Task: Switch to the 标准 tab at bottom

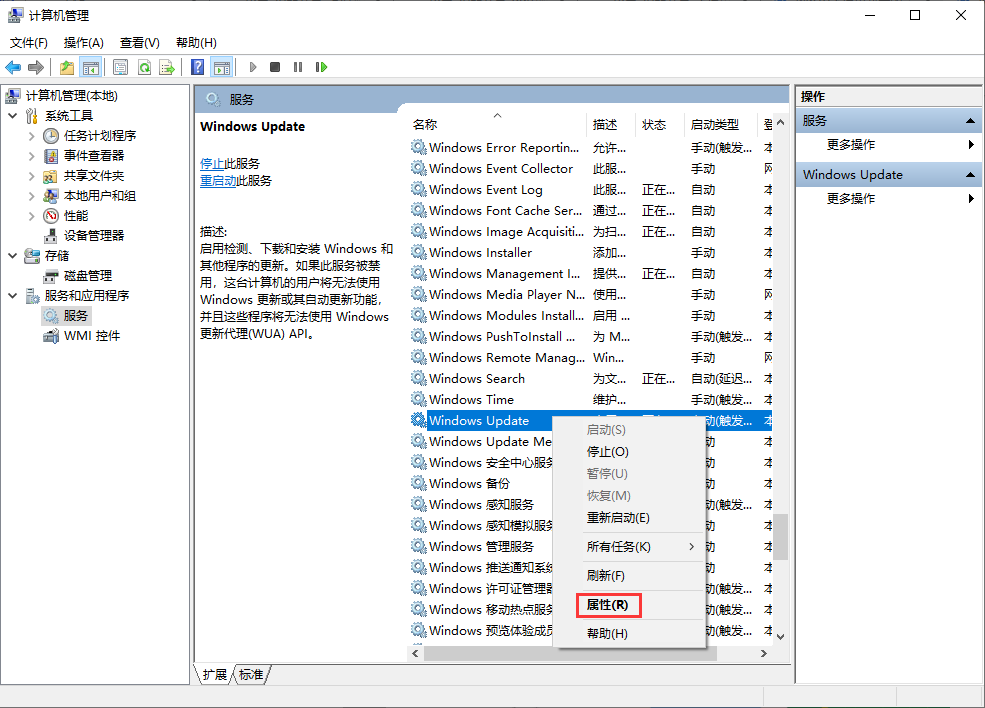Action: pos(251,675)
